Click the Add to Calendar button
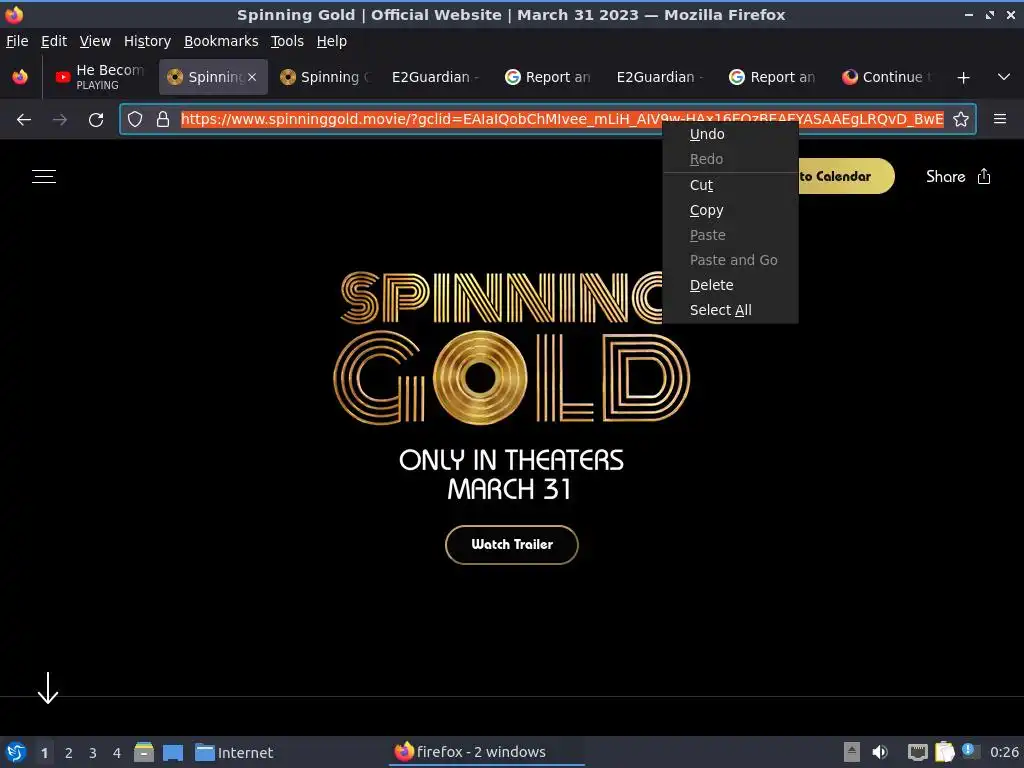Image resolution: width=1024 pixels, height=768 pixels. pyautogui.click(x=846, y=176)
